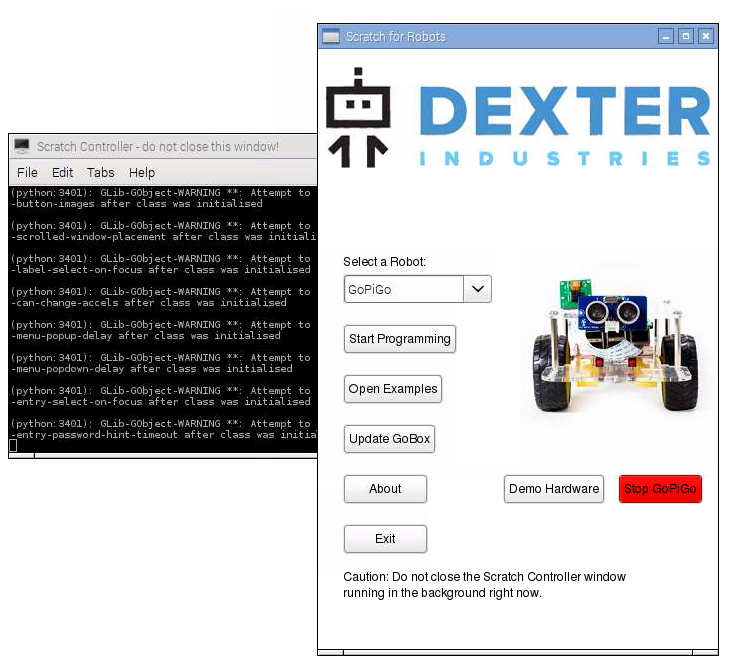Click the terminal line beginning '-entry-password-hint-timeout'
Image resolution: width=732 pixels, height=666 pixels.
[x=164, y=435]
